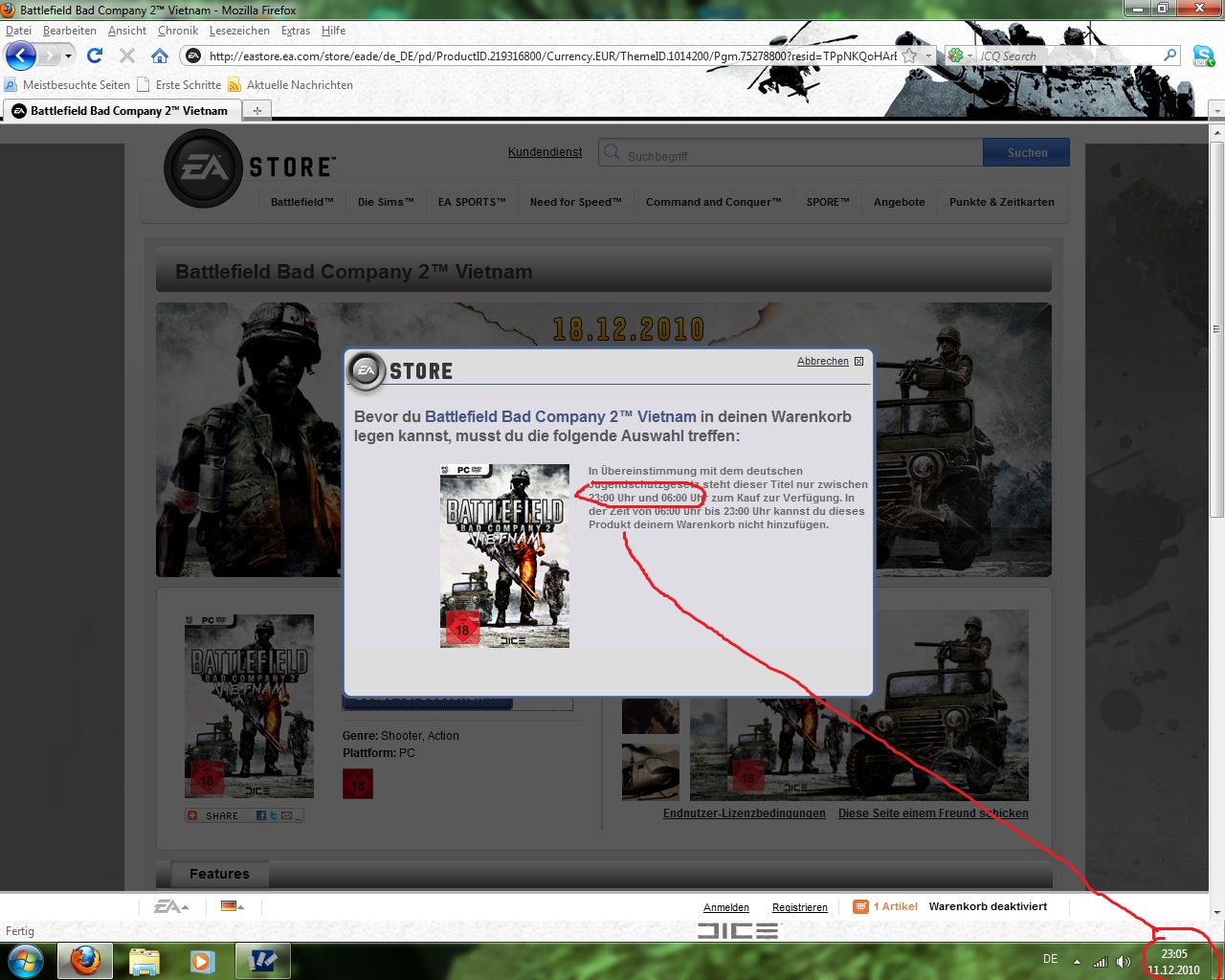Image resolution: width=1225 pixels, height=980 pixels.
Task: Click the Skype toolbar icon
Action: pos(1203,56)
